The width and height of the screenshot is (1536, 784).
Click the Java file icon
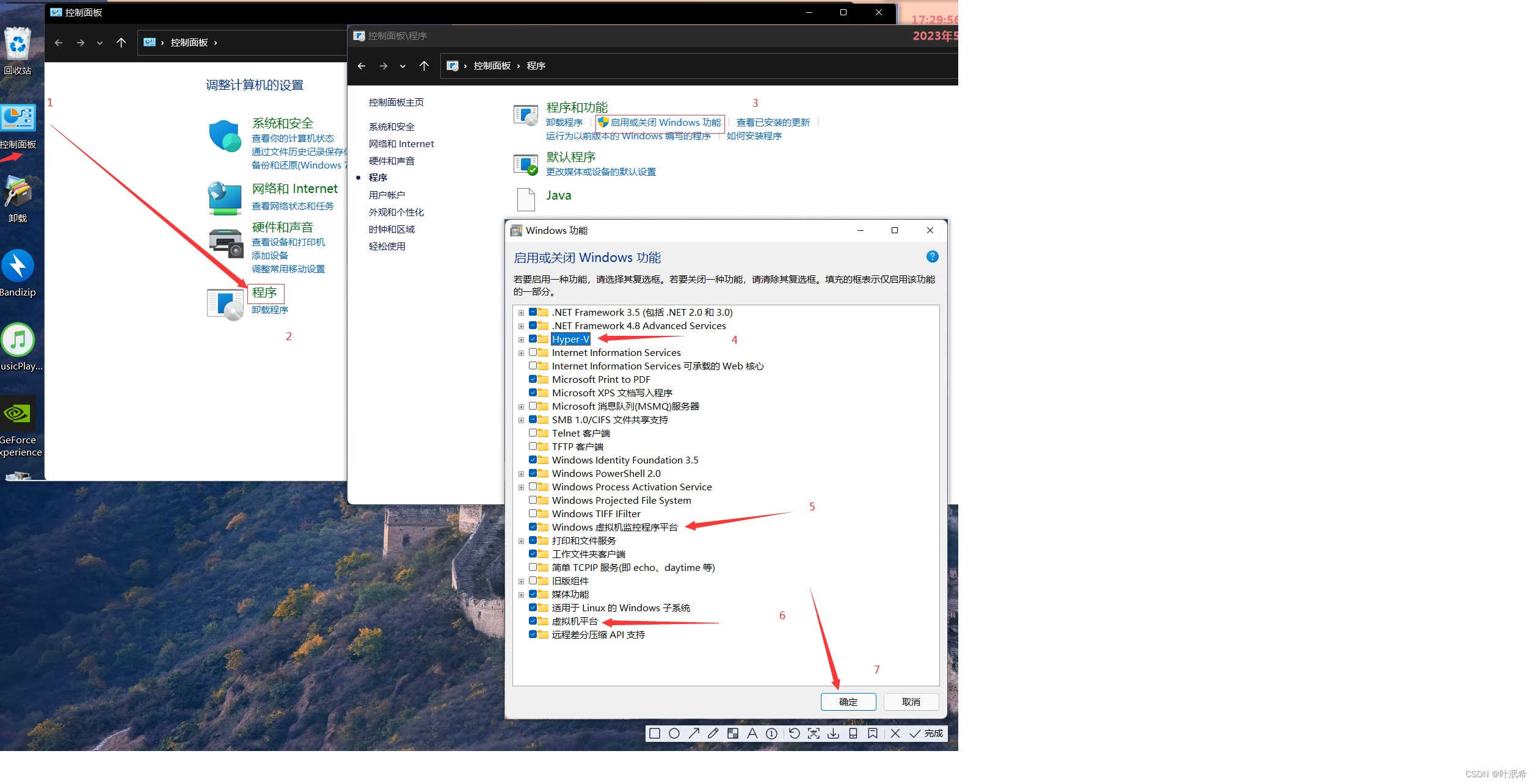pos(526,199)
